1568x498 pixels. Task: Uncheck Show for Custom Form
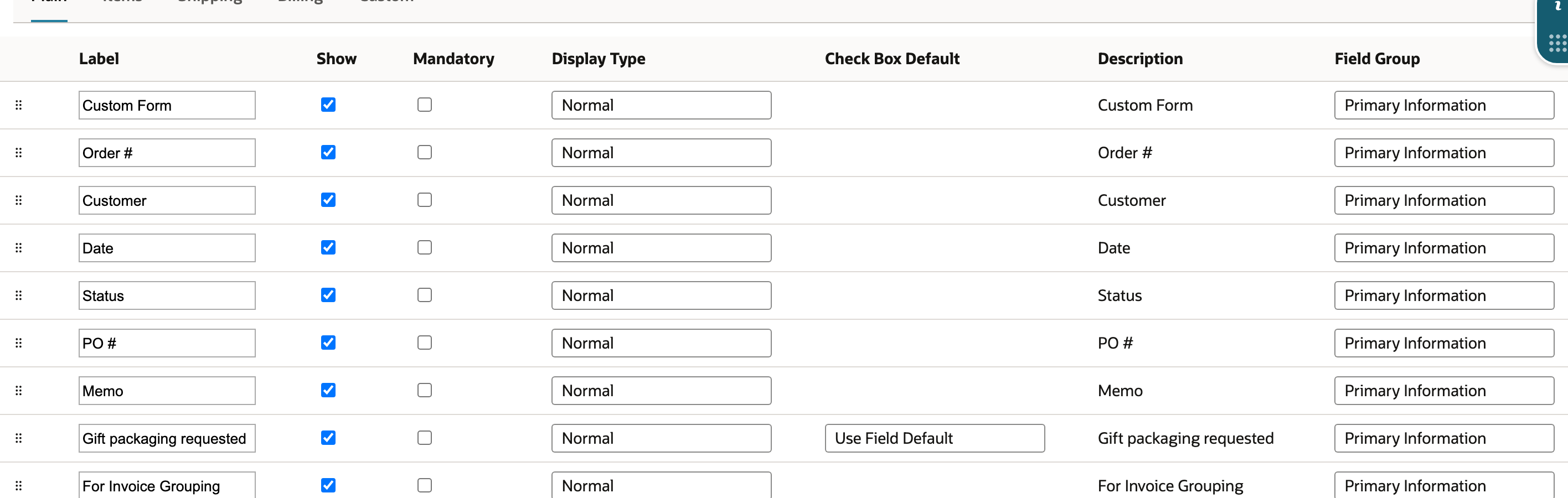(x=328, y=105)
